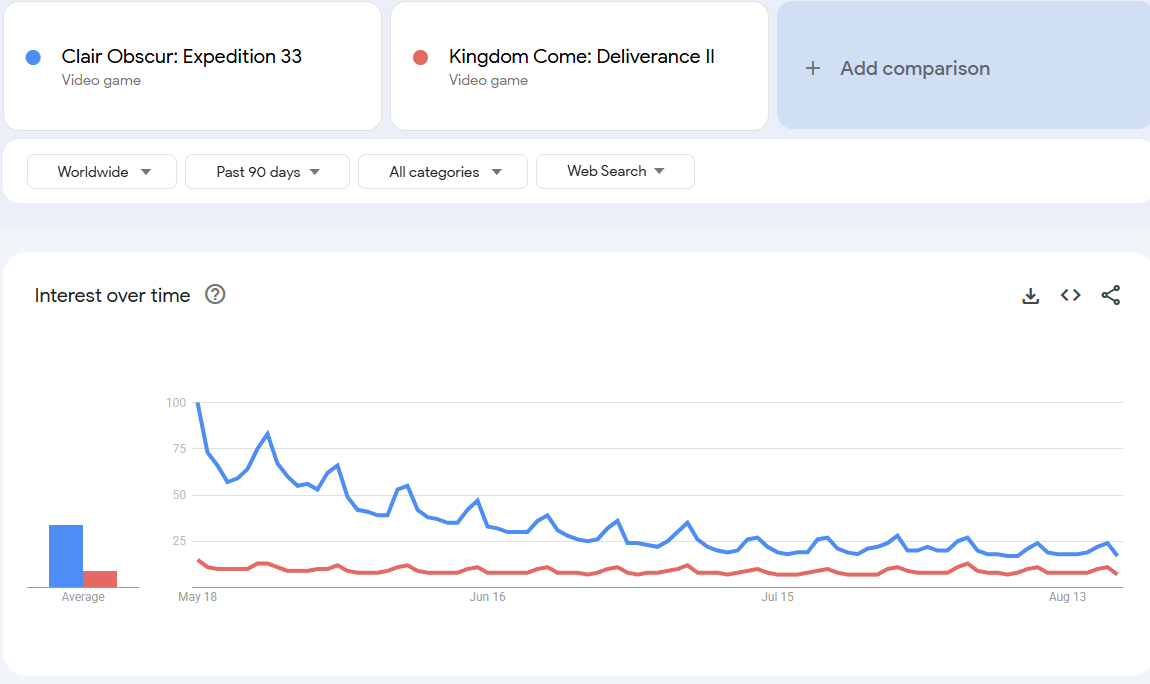This screenshot has width=1150, height=684.
Task: Open the Interest over time help icon
Action: click(x=215, y=294)
